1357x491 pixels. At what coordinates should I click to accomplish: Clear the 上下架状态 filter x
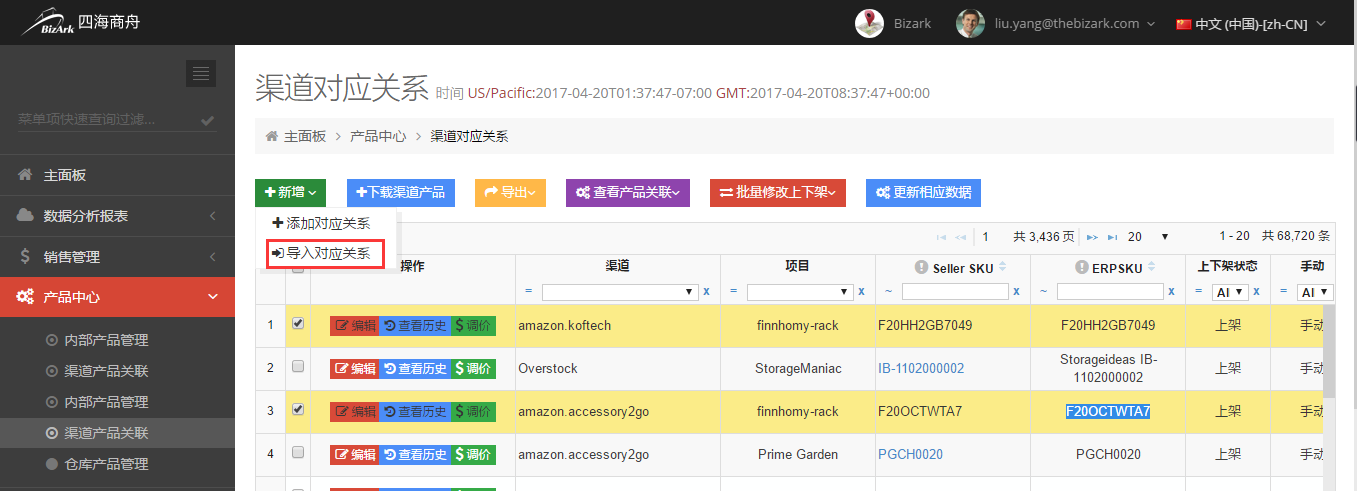pyautogui.click(x=1257, y=292)
